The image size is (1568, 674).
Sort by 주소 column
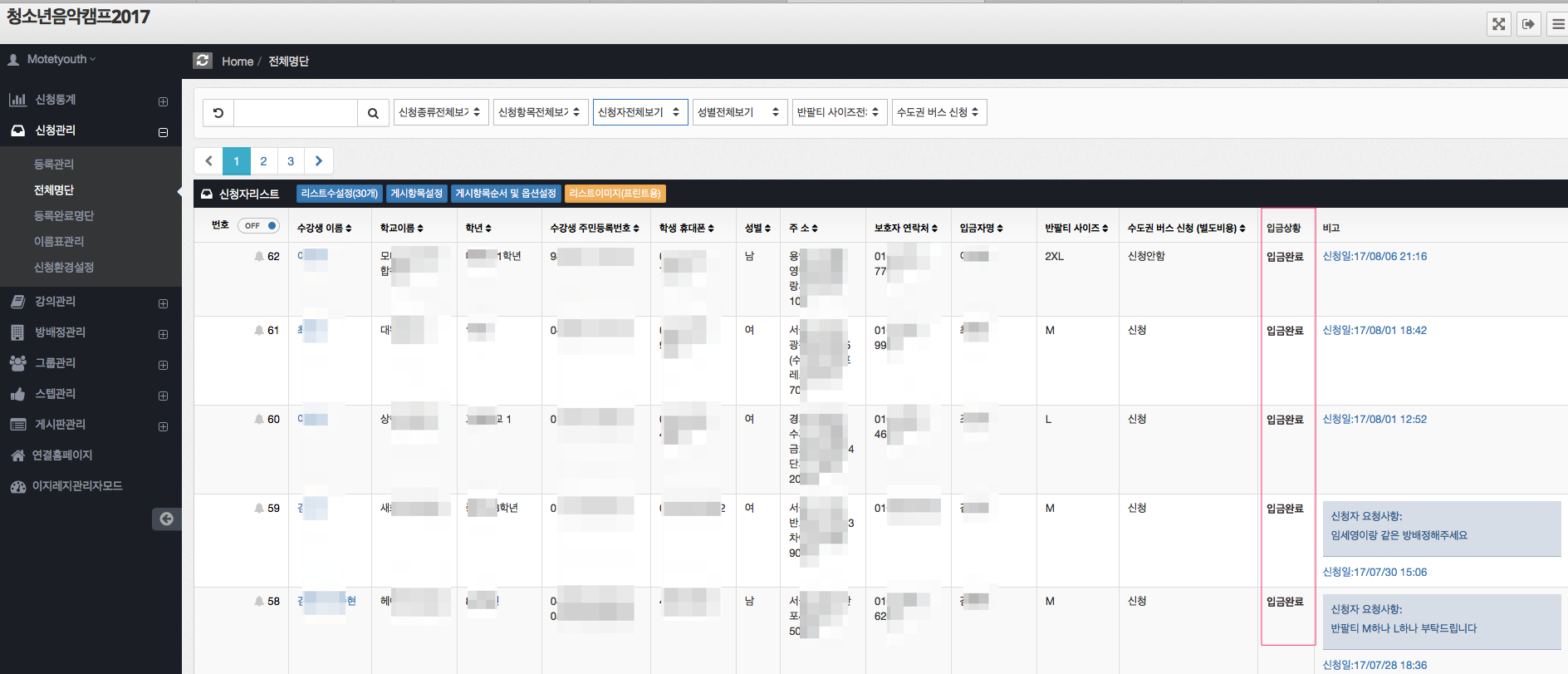coord(803,228)
